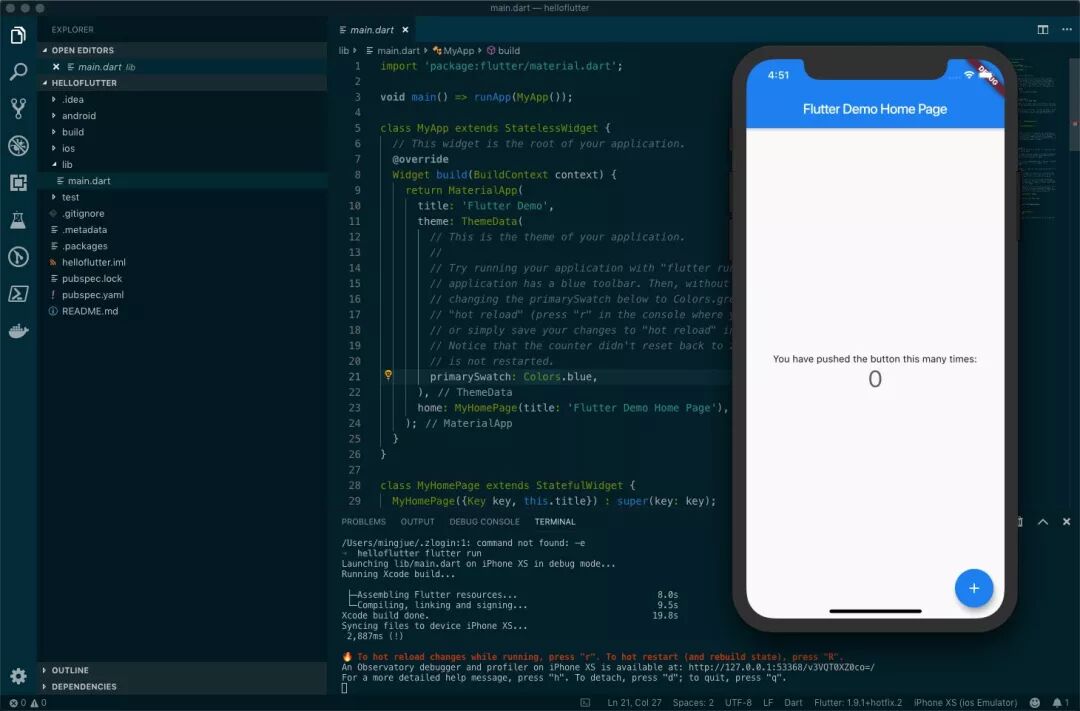Expand the ios folder
The width and height of the screenshot is (1080, 711).
click(183, 148)
